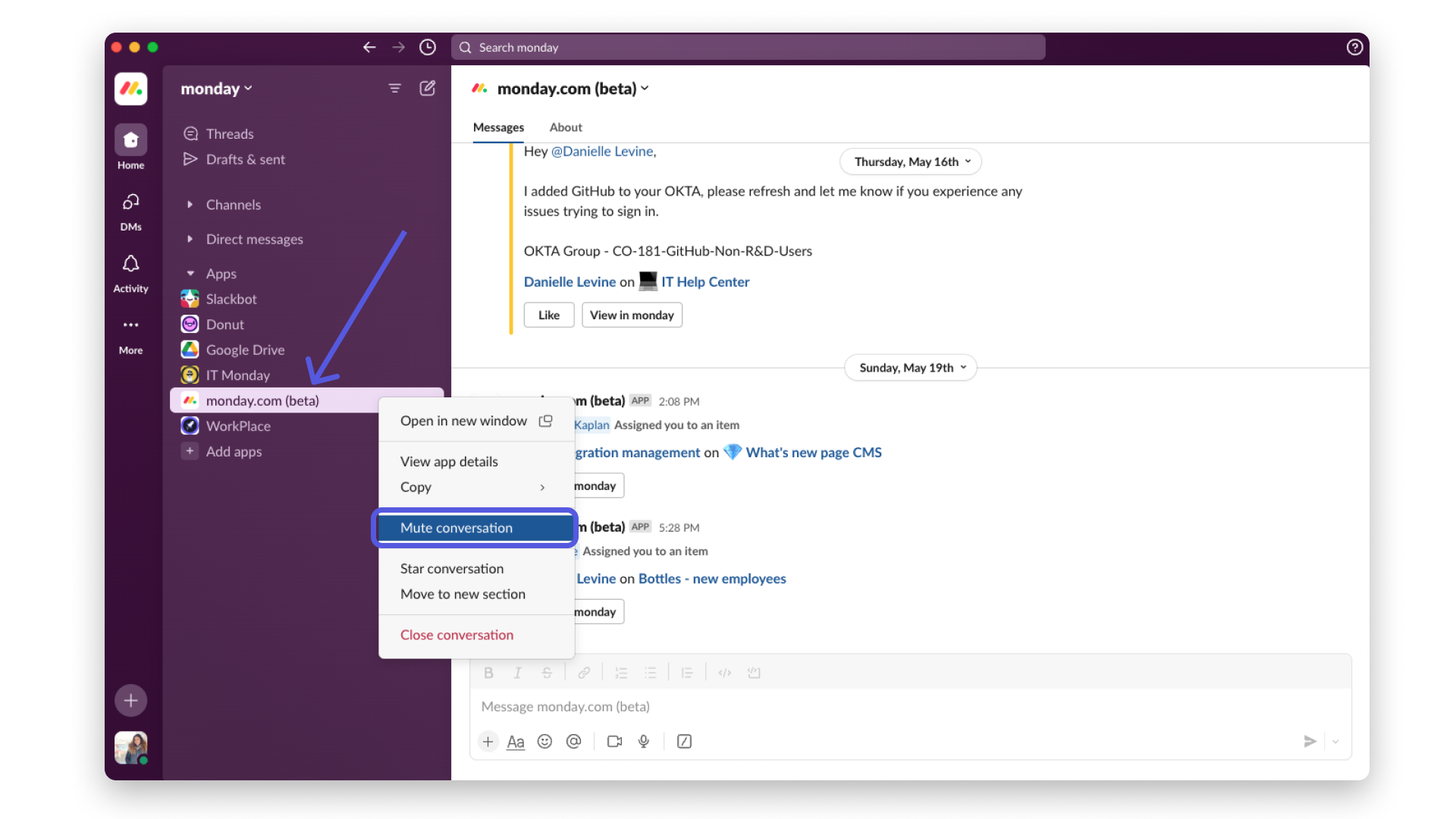Screen dimensions: 1456x819
Task: Choose View app details
Action: pyautogui.click(x=476, y=462)
